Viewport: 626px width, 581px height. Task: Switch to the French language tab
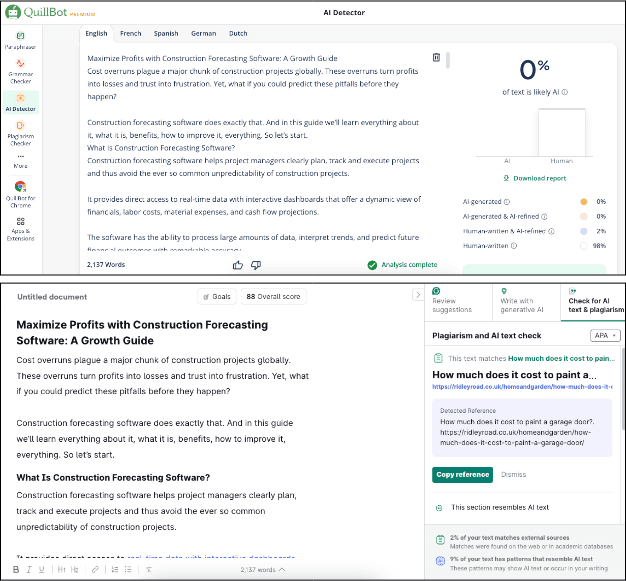pyautogui.click(x=131, y=34)
